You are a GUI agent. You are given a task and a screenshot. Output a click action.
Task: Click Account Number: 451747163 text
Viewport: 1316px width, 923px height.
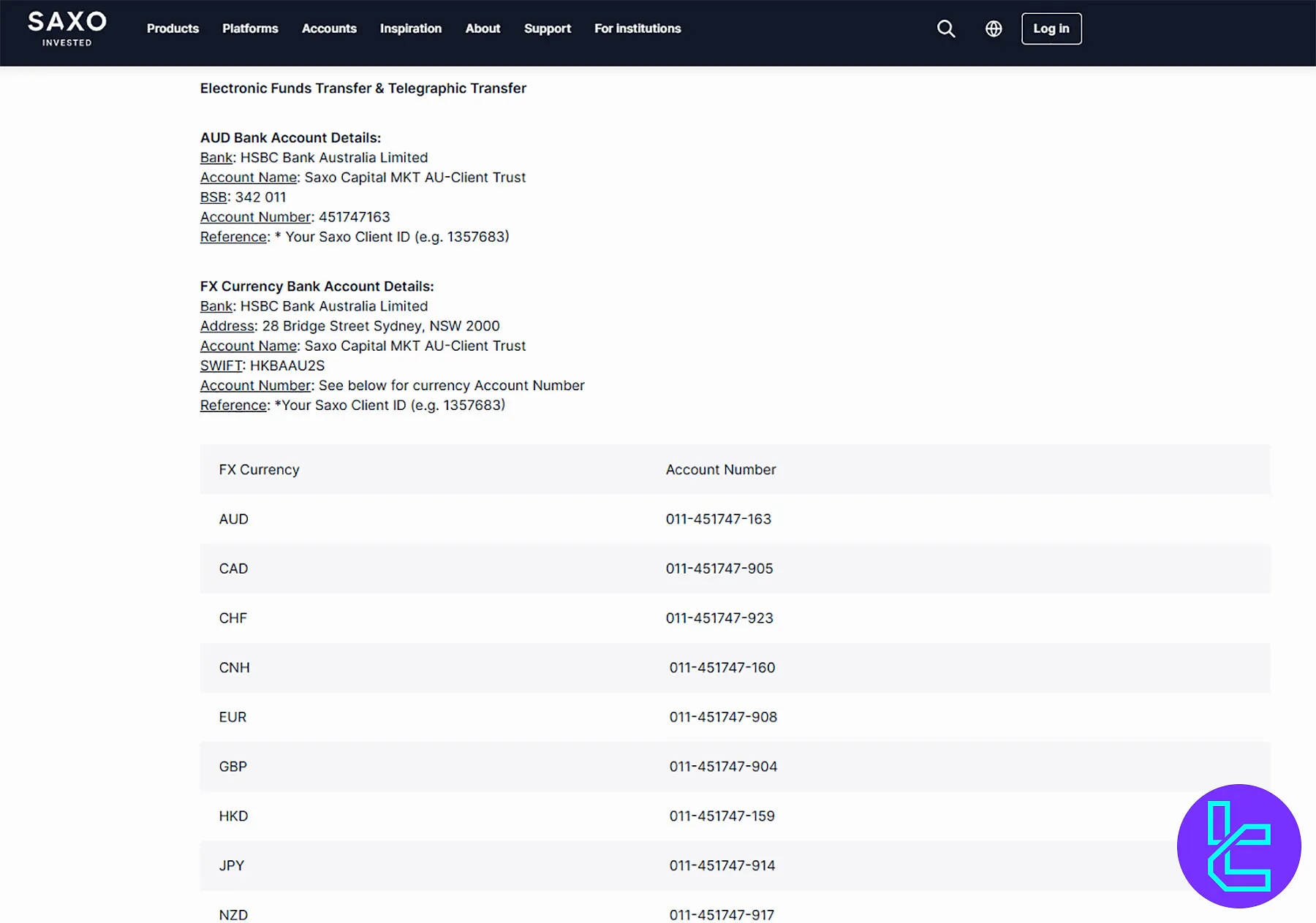point(295,217)
